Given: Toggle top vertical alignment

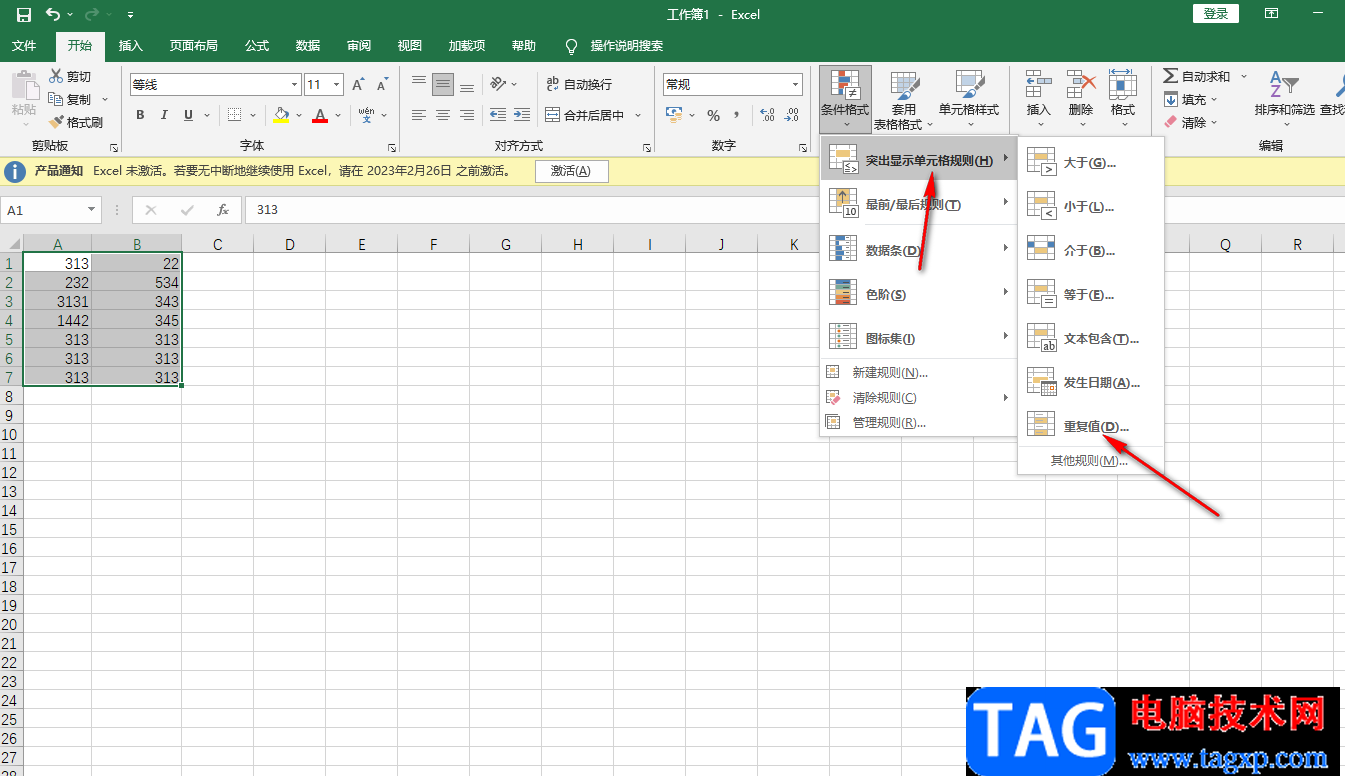Looking at the screenshot, I should tap(419, 85).
